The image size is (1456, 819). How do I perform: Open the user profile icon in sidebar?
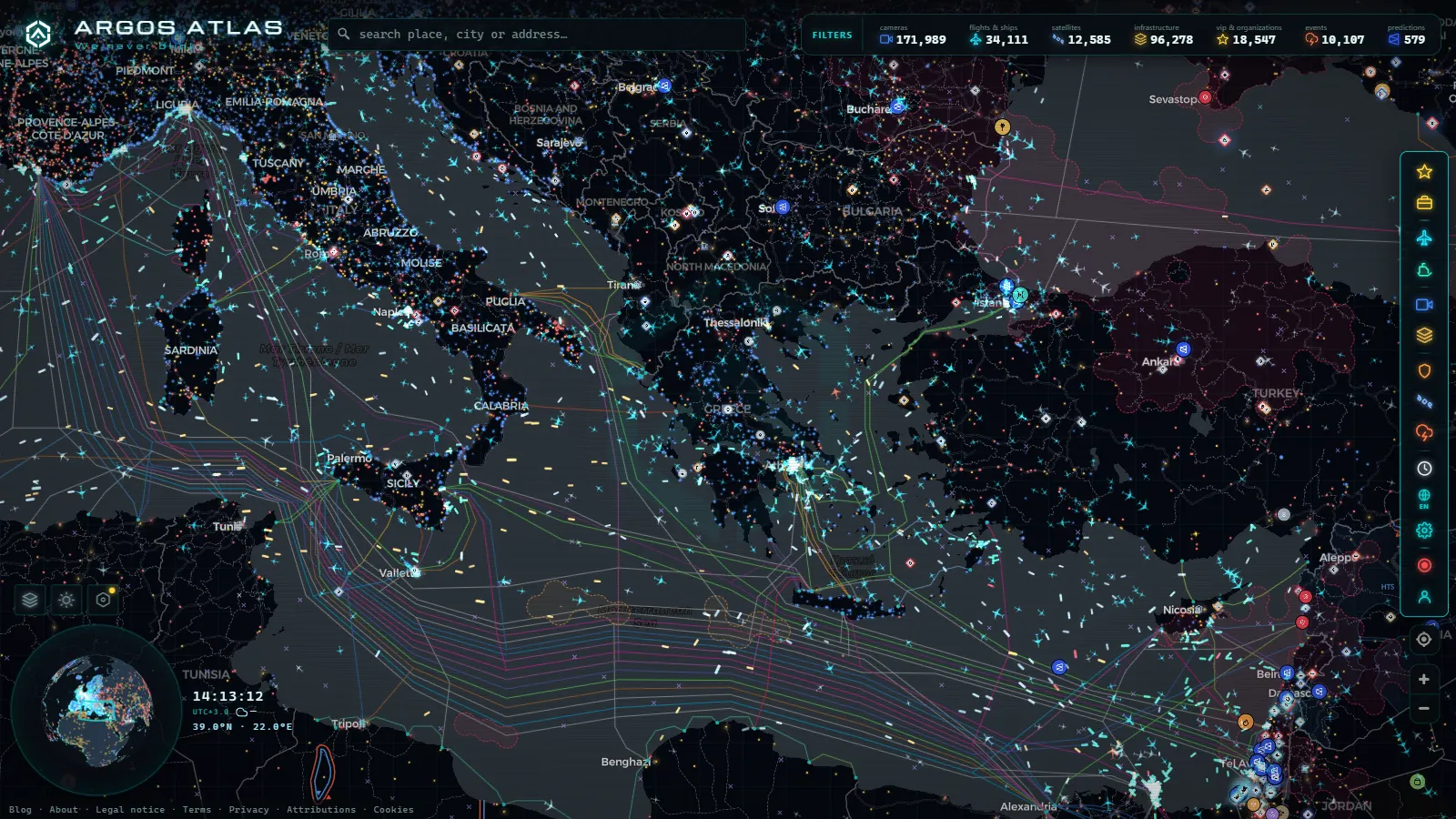tap(1424, 597)
